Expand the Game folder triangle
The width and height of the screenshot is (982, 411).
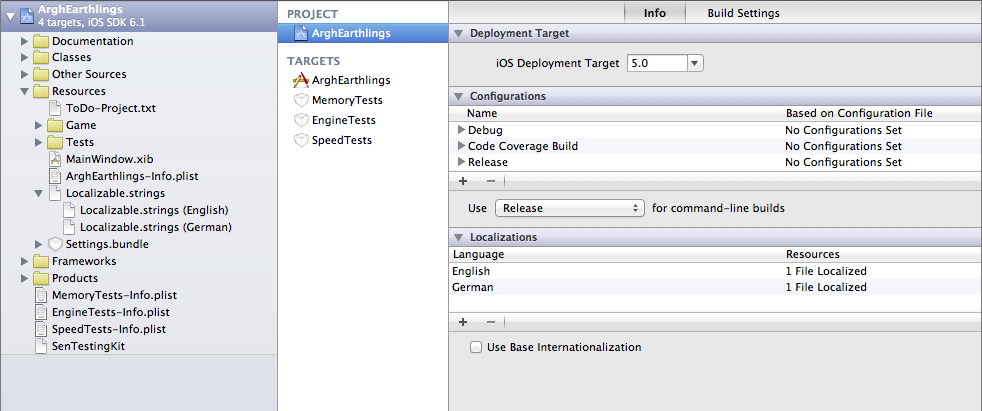tap(39, 125)
